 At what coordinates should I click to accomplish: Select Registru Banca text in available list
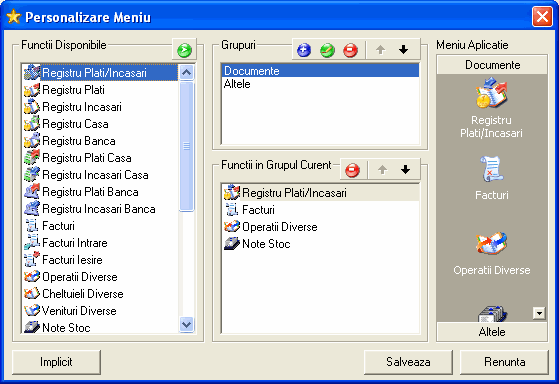pos(79,141)
